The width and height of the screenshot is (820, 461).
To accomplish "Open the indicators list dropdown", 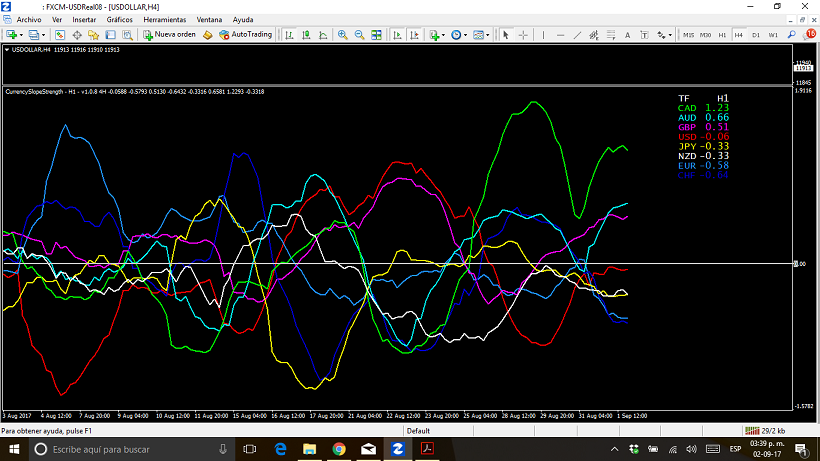I will [444, 35].
